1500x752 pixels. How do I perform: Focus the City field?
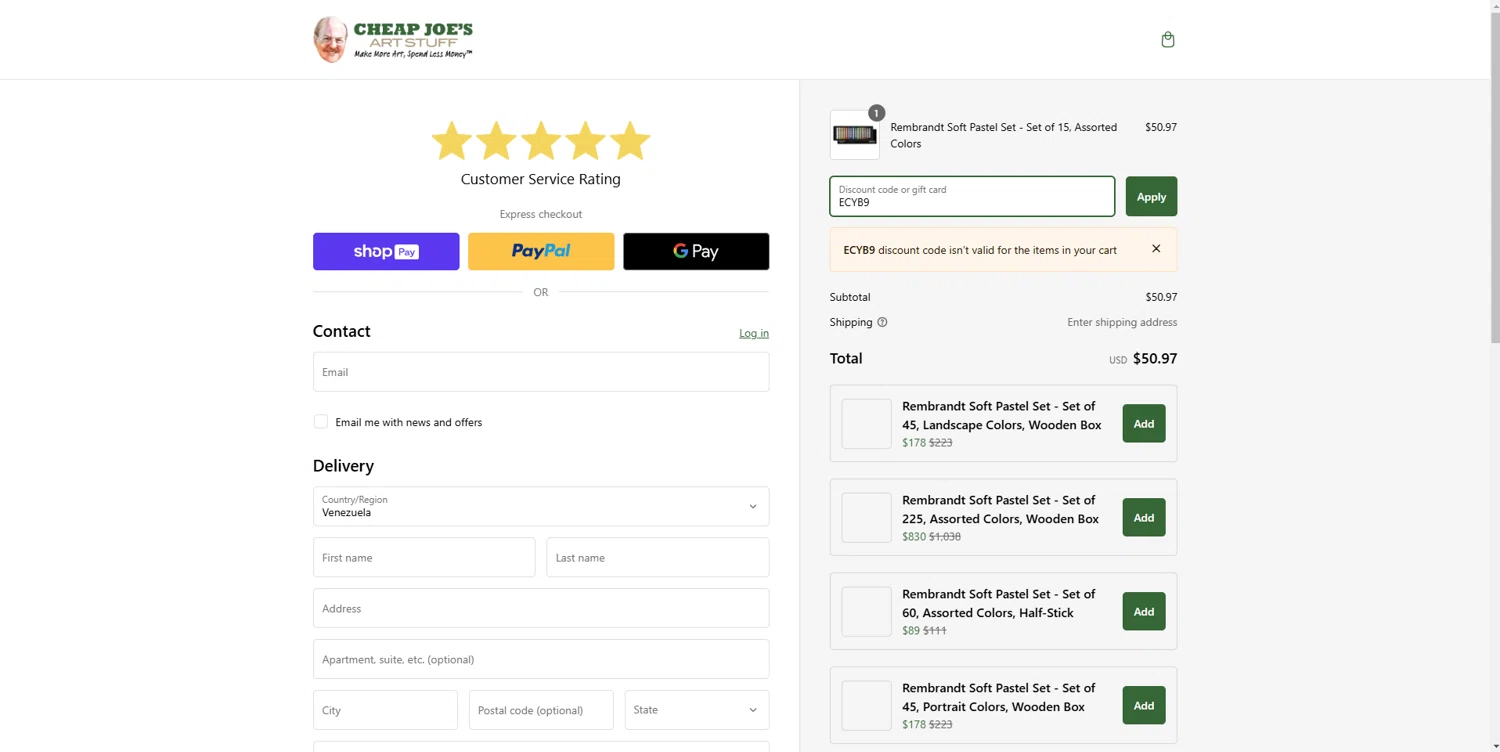pos(385,710)
